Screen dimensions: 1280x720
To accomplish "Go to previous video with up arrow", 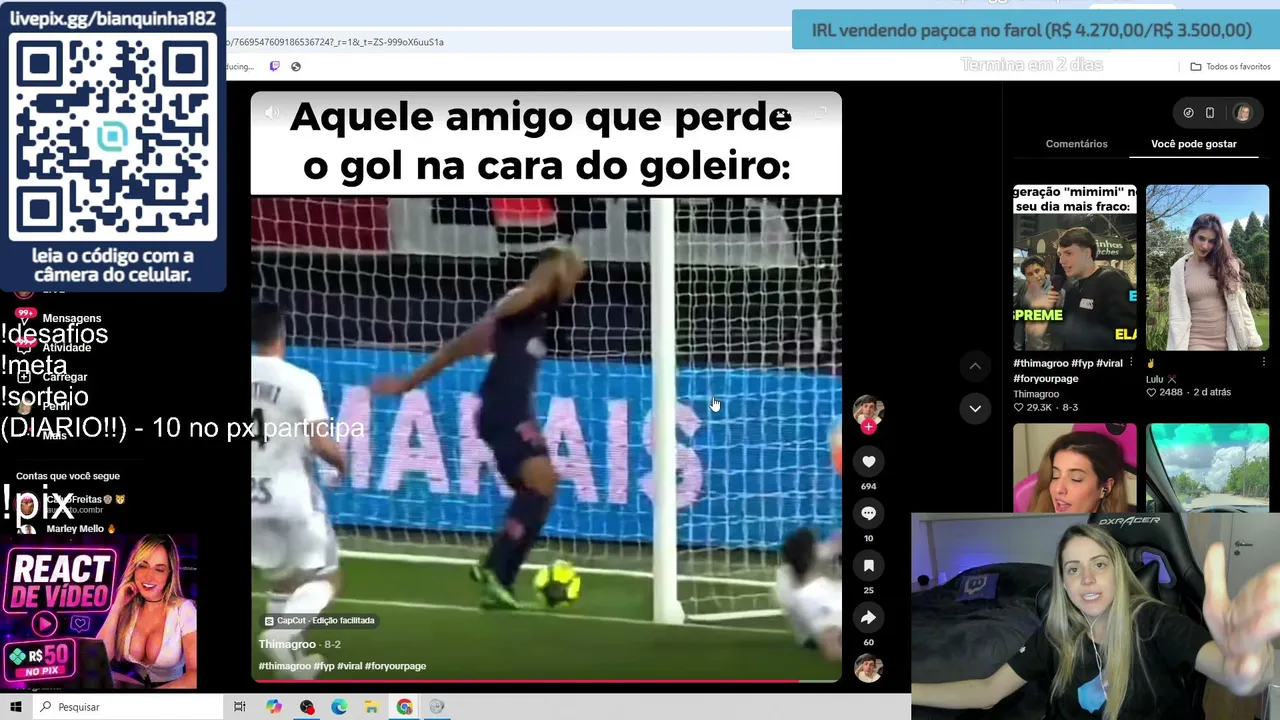I will click(975, 367).
